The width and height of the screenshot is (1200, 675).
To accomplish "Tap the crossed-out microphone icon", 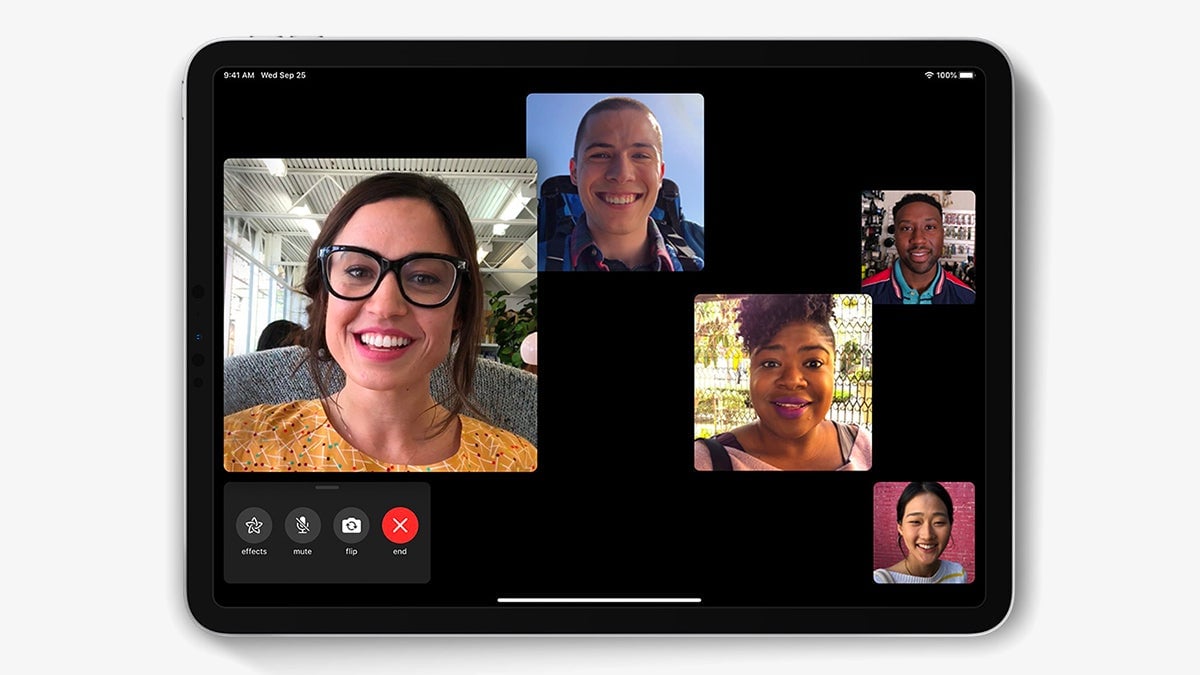I will click(x=302, y=524).
